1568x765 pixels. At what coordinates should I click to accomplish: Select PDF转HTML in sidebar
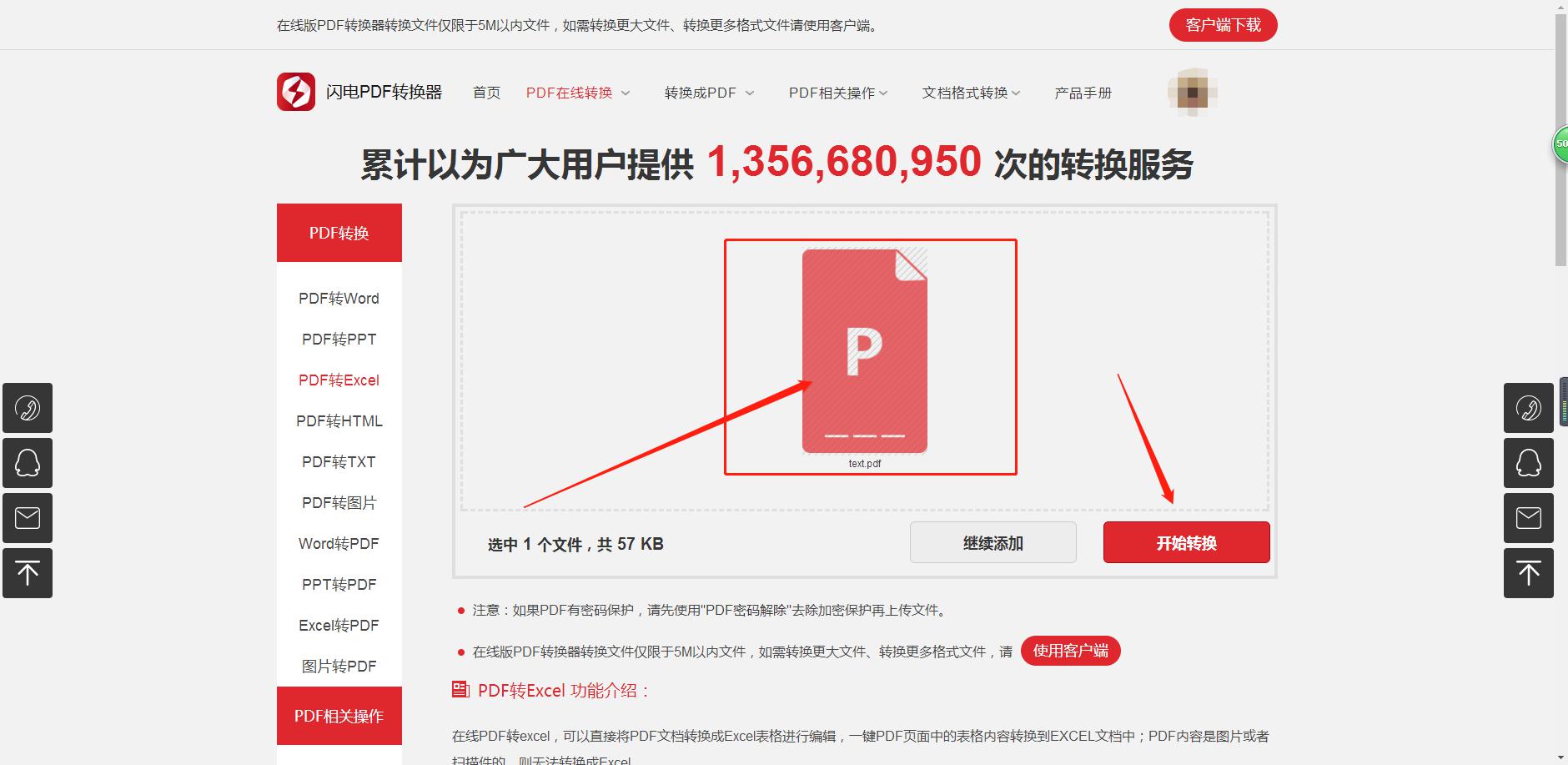(x=339, y=420)
